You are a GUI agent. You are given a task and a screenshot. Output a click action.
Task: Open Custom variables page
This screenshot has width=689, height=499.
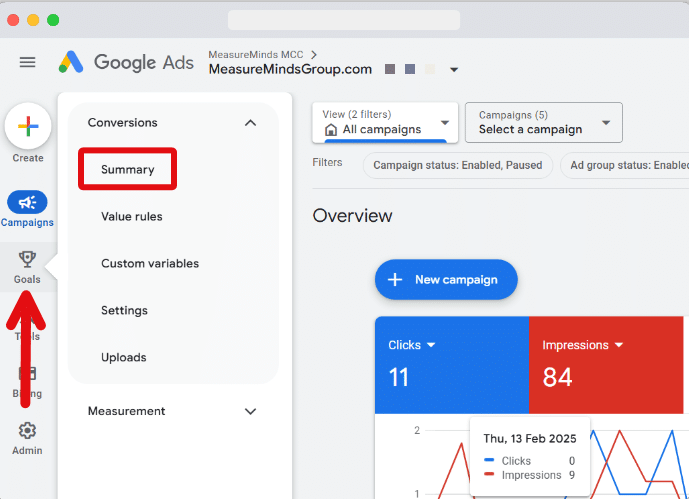[x=150, y=264]
